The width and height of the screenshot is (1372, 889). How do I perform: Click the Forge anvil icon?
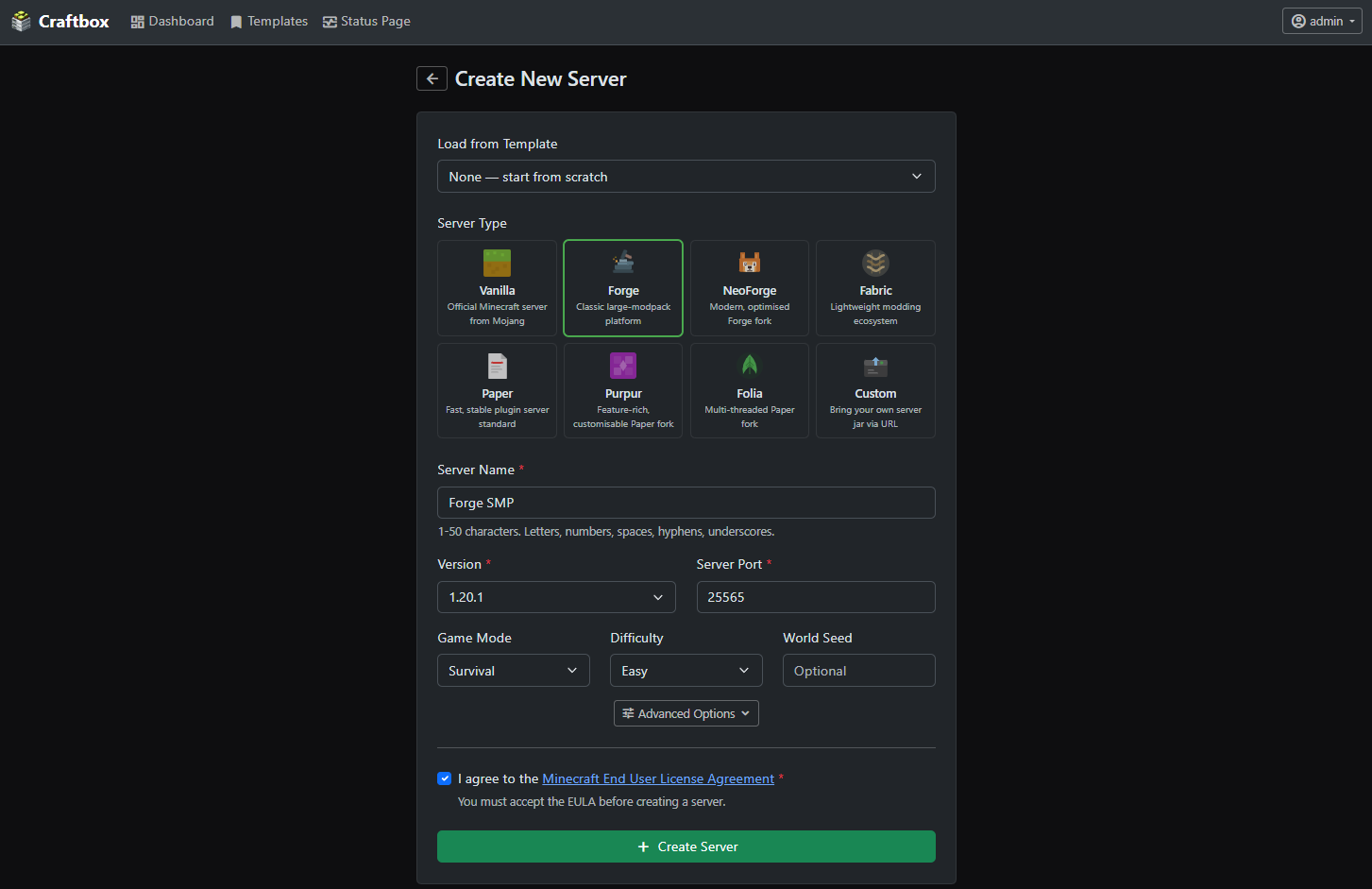pyautogui.click(x=623, y=263)
